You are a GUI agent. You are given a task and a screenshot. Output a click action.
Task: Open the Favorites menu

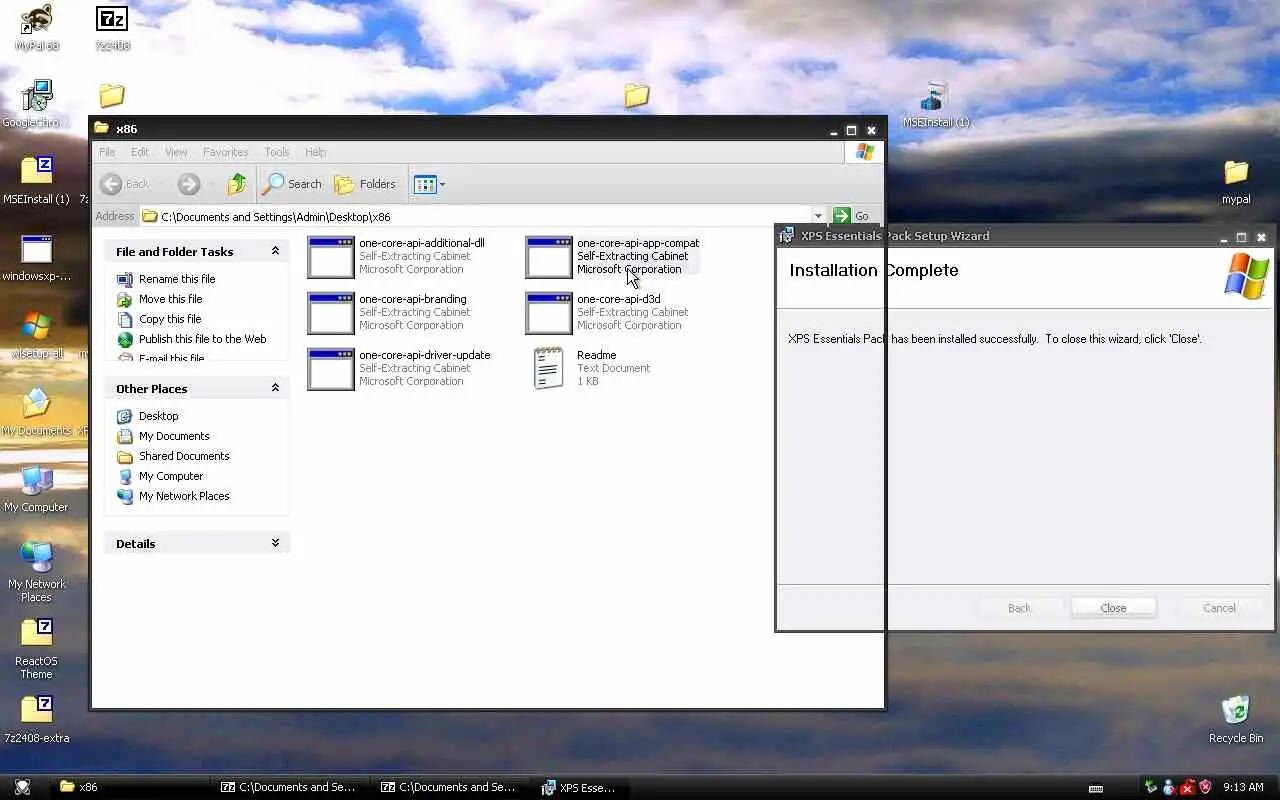pyautogui.click(x=226, y=152)
